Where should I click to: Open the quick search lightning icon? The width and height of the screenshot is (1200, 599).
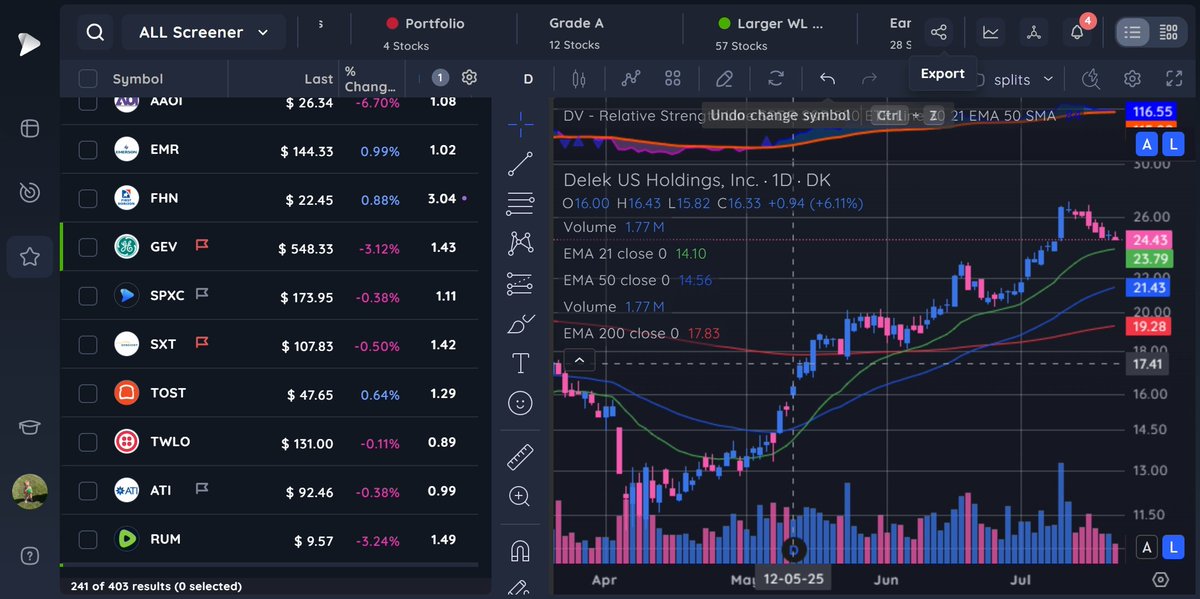tap(1091, 79)
